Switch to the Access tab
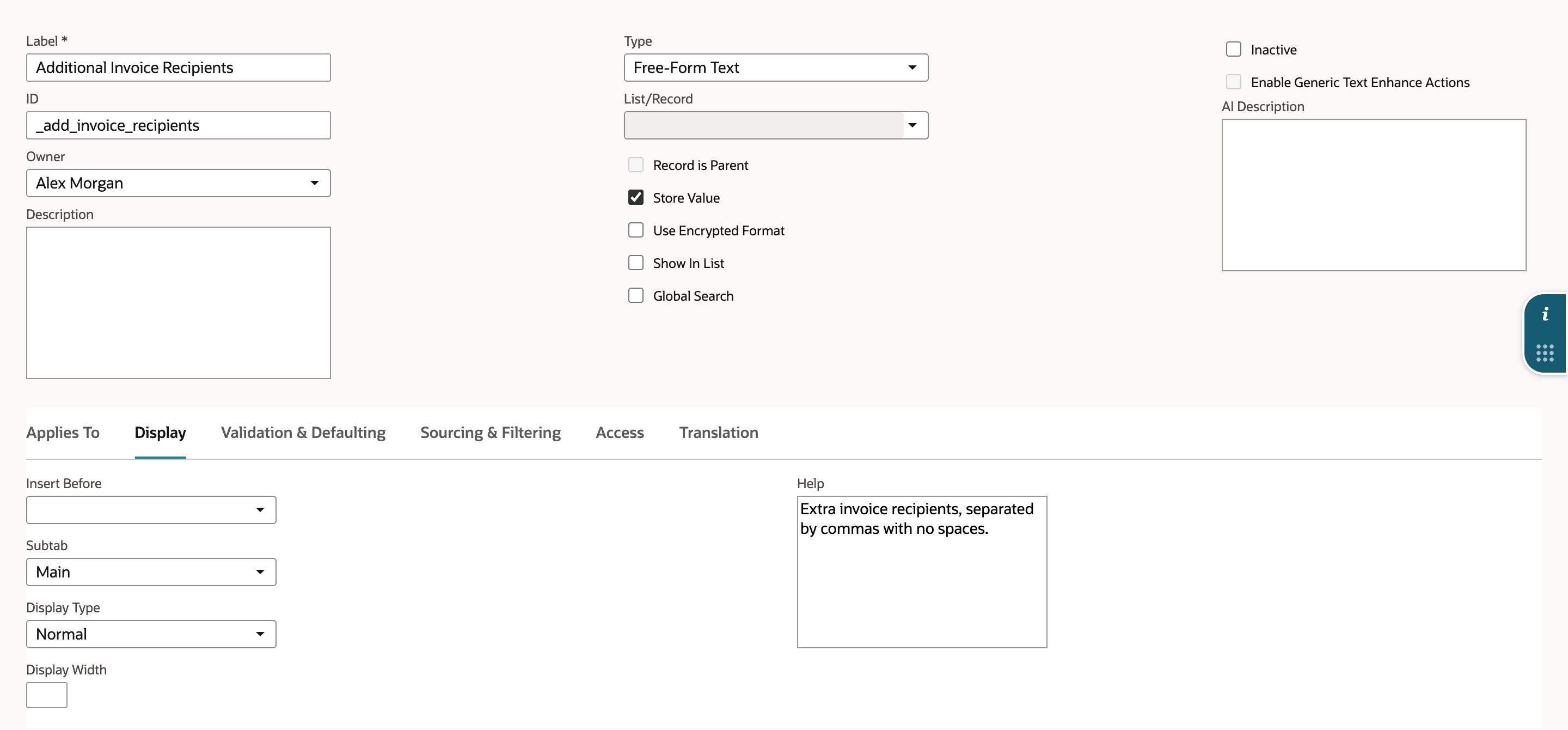1568x730 pixels. [620, 433]
